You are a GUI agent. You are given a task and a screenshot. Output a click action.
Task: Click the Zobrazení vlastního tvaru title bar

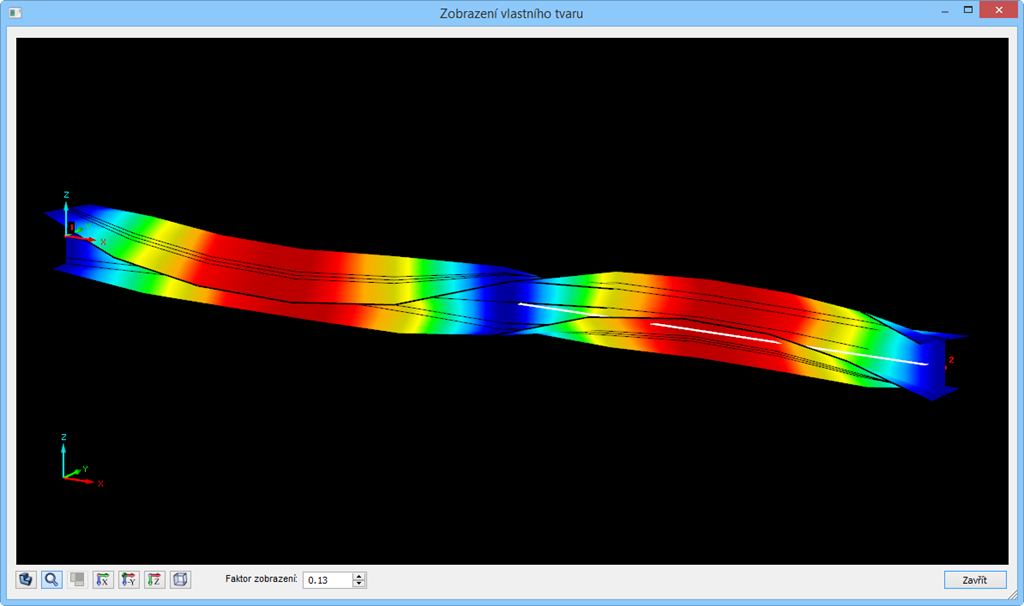[x=512, y=12]
